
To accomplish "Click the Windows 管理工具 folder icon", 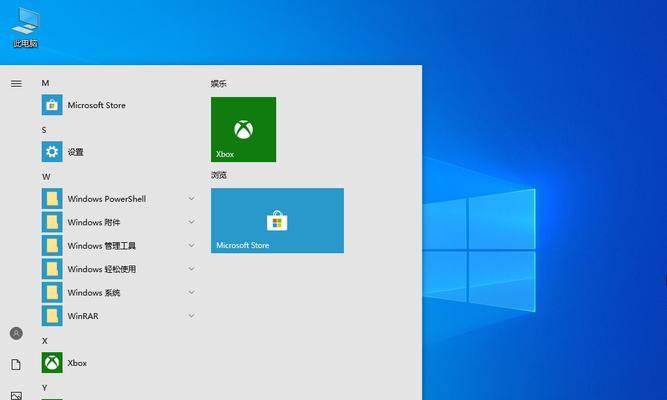I will click(52, 246).
